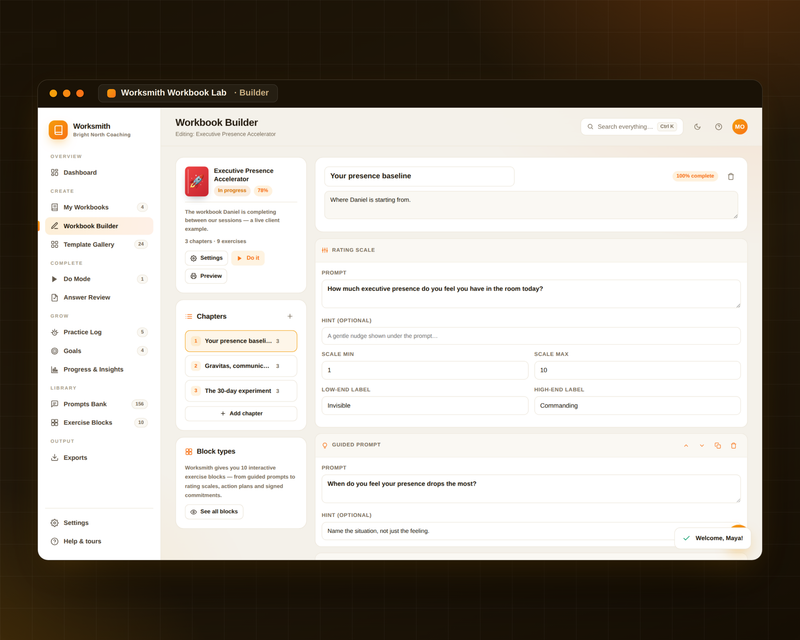The height and width of the screenshot is (640, 800).
Task: Delete the Your presence baseline chapter trash icon
Action: (x=731, y=177)
